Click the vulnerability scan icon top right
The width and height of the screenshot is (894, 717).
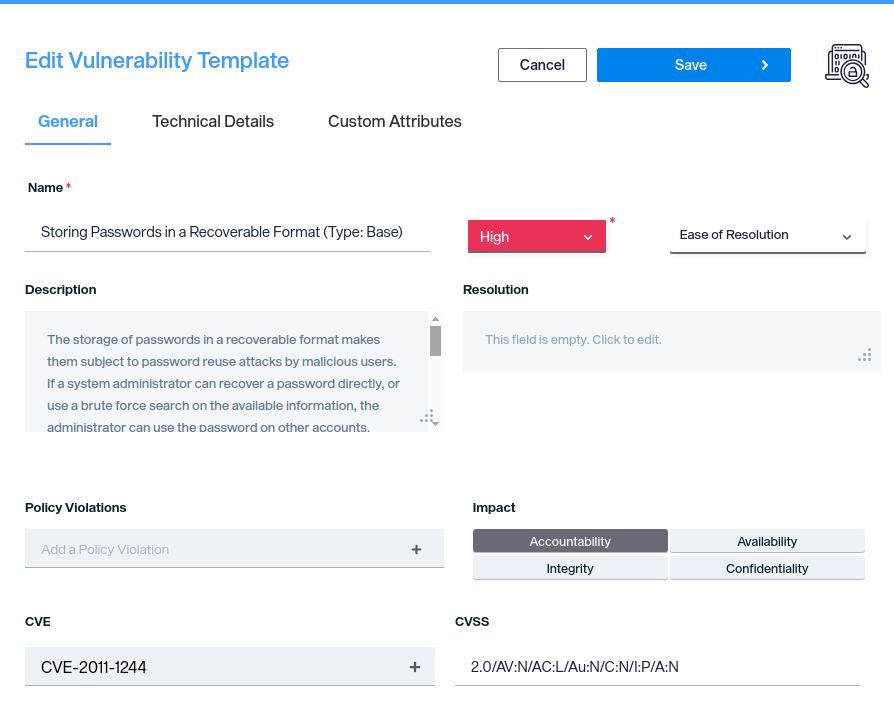(846, 66)
